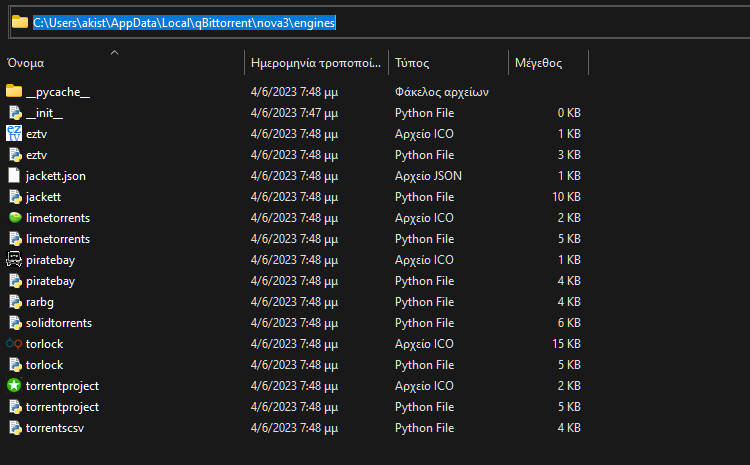Screen dimensions: 750x465
Task: Click the date cell of the solidtorrents row
Action: tap(294, 323)
